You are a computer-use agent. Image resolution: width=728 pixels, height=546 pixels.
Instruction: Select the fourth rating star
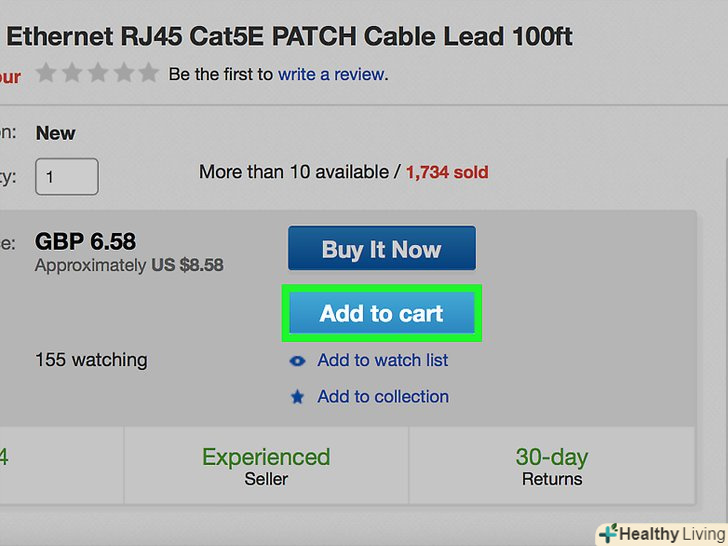tap(123, 73)
